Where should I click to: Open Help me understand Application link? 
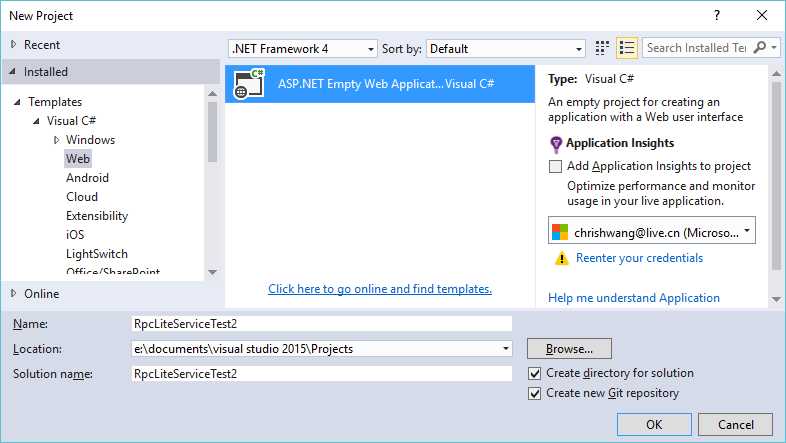click(x=634, y=298)
